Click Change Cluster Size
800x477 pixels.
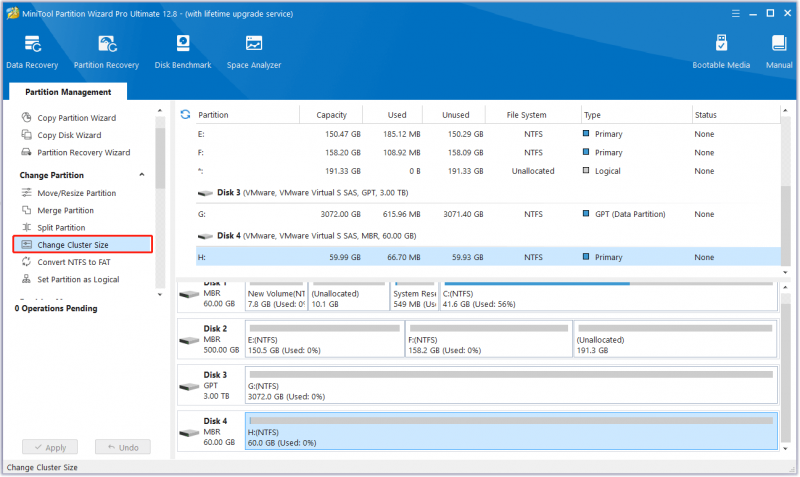pos(83,244)
